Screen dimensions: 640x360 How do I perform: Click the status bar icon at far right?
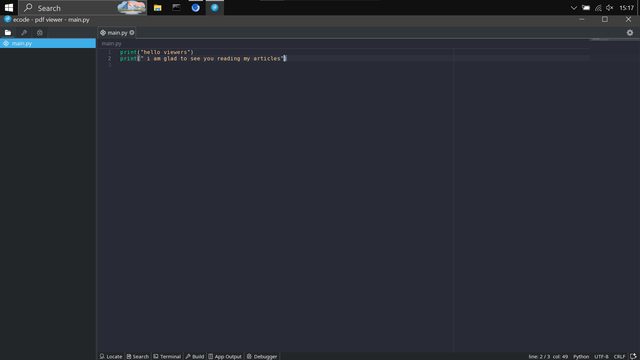point(633,356)
